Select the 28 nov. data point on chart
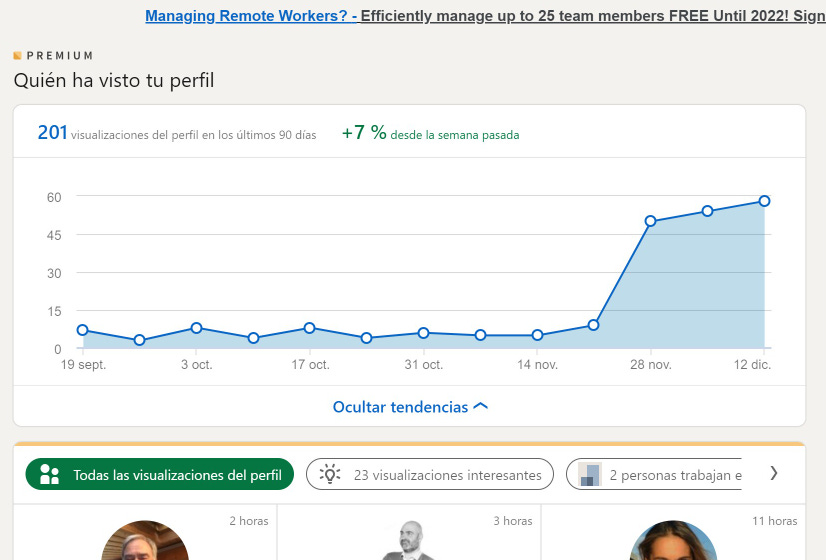The image size is (826, 560). point(651,221)
